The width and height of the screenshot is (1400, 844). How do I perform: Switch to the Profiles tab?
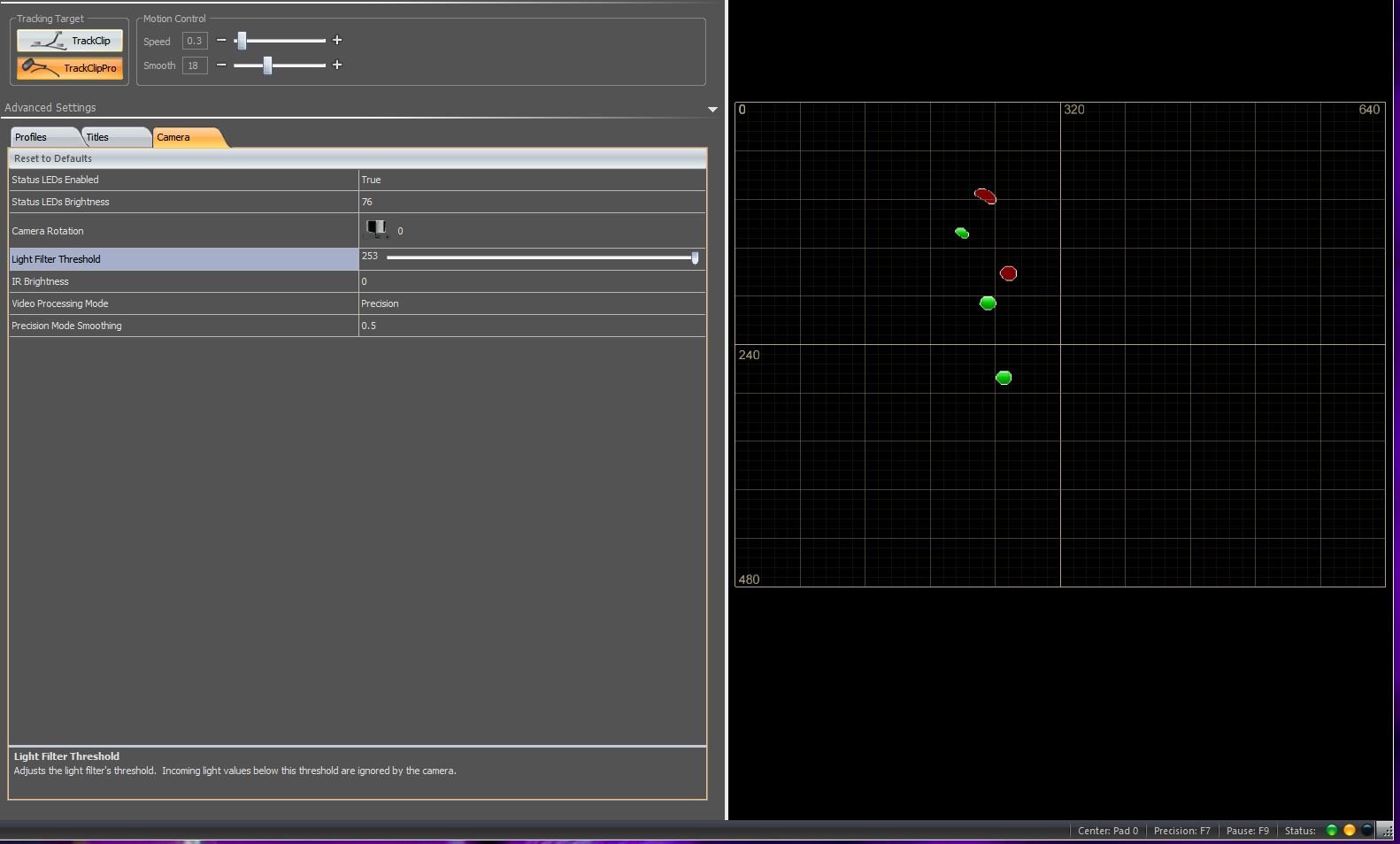tap(42, 137)
